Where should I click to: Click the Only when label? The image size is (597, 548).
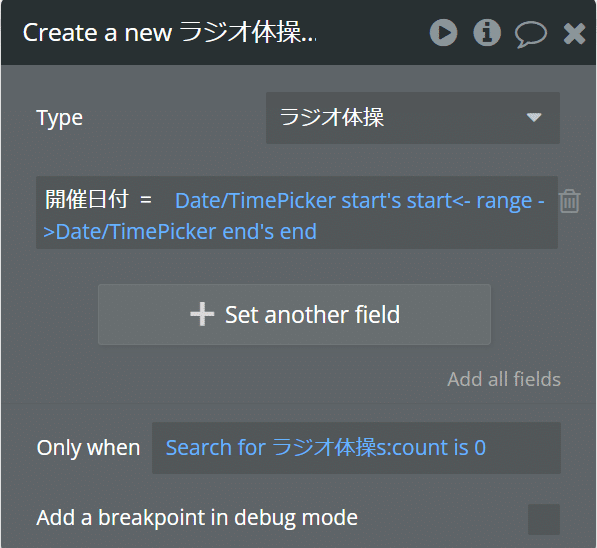click(88, 448)
